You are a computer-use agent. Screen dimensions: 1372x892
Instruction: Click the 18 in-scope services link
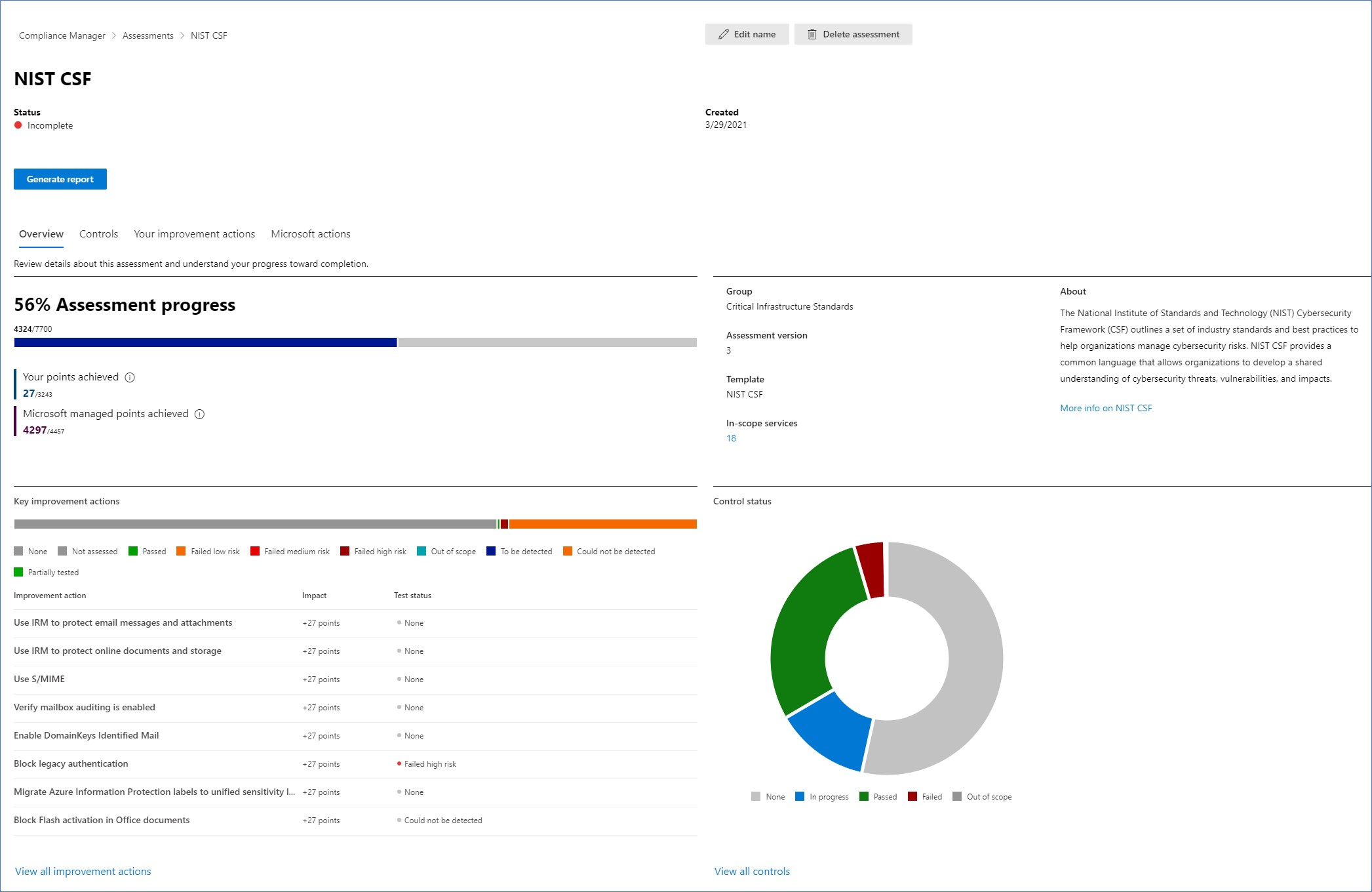tap(730, 438)
